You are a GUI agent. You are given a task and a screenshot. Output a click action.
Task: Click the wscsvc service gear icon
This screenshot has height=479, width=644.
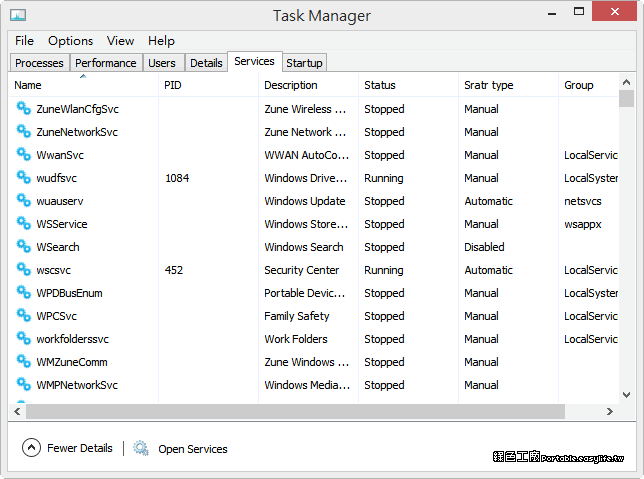[x=24, y=270]
